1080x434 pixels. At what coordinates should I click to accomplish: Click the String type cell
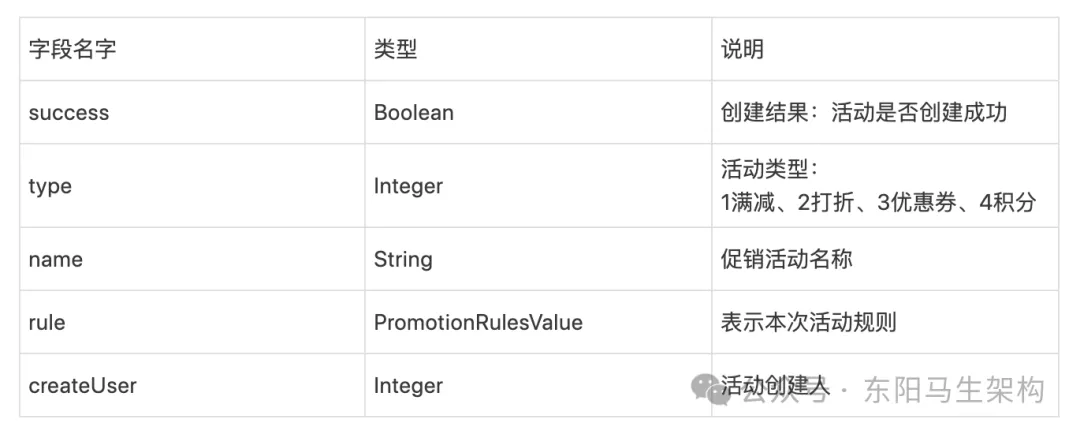click(538, 259)
